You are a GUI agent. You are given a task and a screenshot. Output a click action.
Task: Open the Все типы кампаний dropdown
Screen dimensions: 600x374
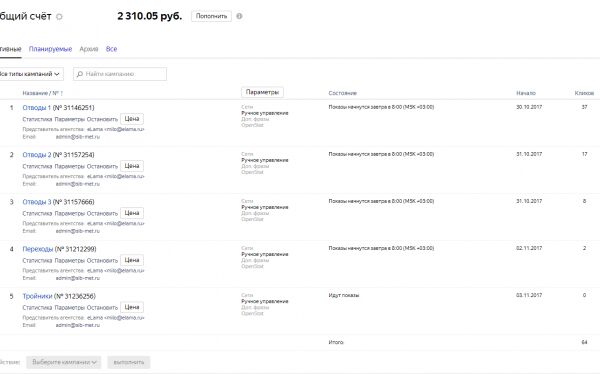click(31, 74)
